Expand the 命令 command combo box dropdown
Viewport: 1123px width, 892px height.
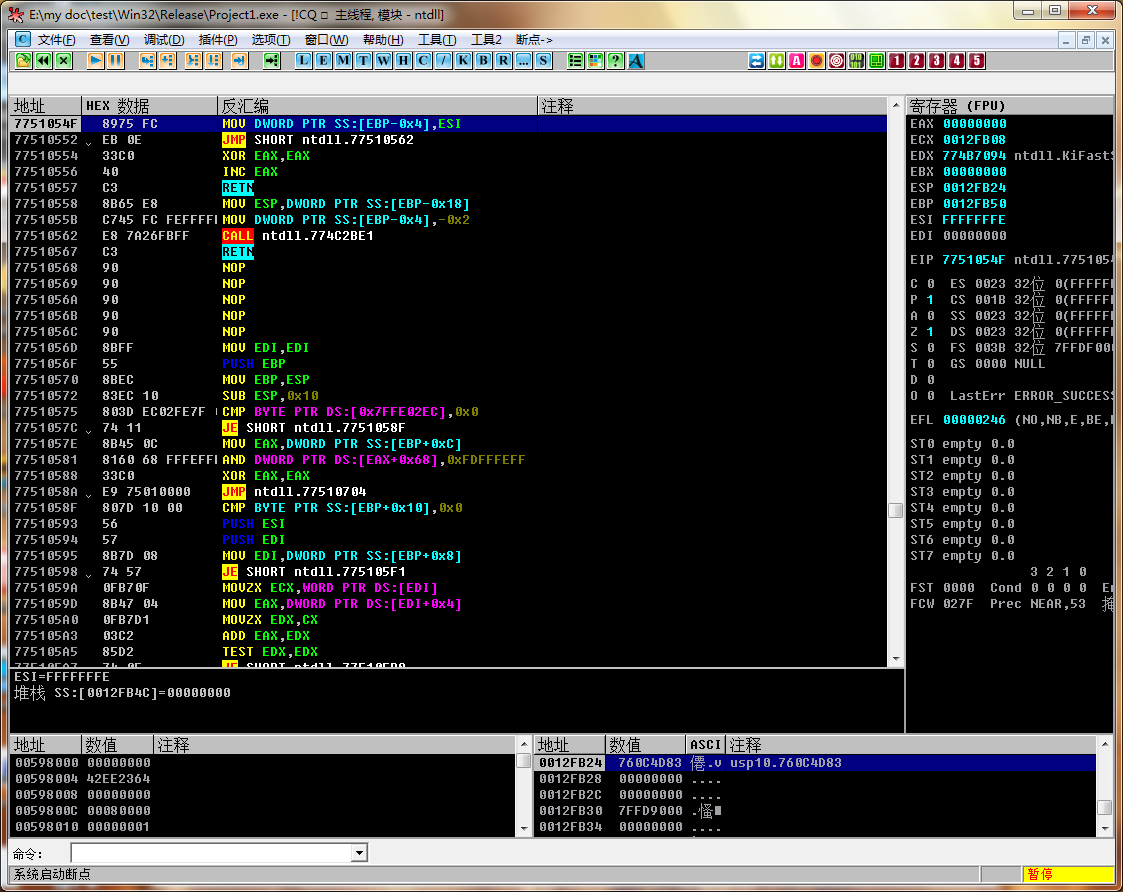pos(360,853)
